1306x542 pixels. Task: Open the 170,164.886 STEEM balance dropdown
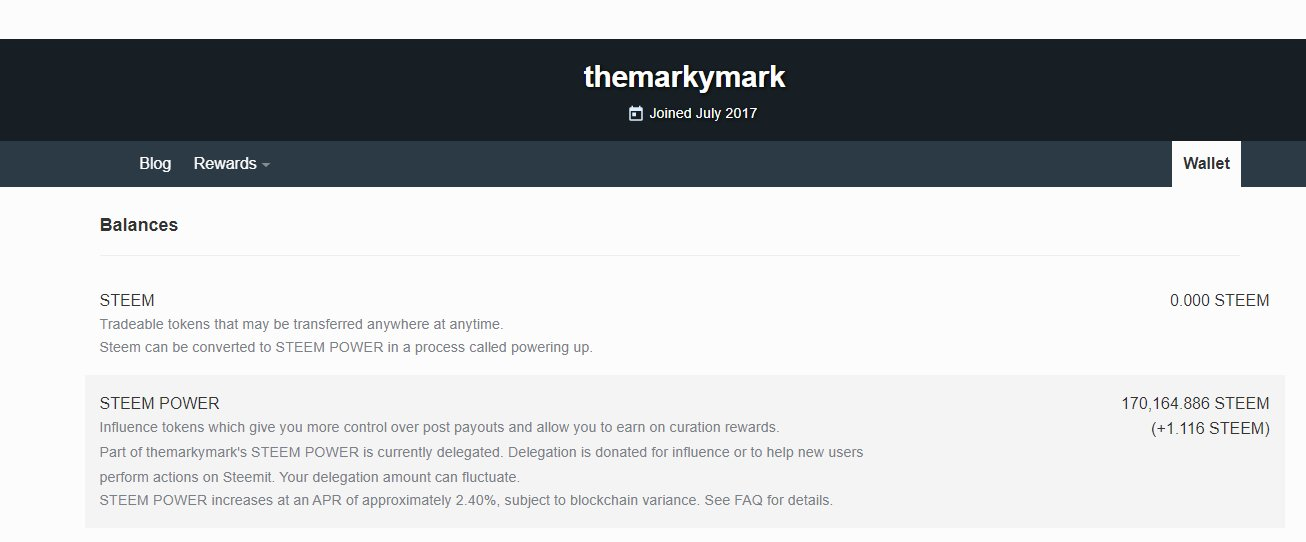1195,404
